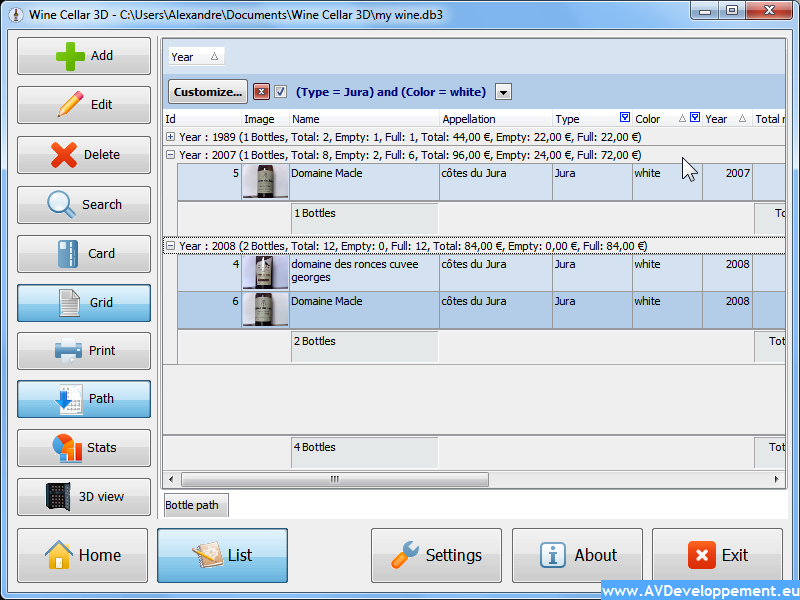Open the 3D view cellar icon
The image size is (800, 600).
(x=59, y=496)
